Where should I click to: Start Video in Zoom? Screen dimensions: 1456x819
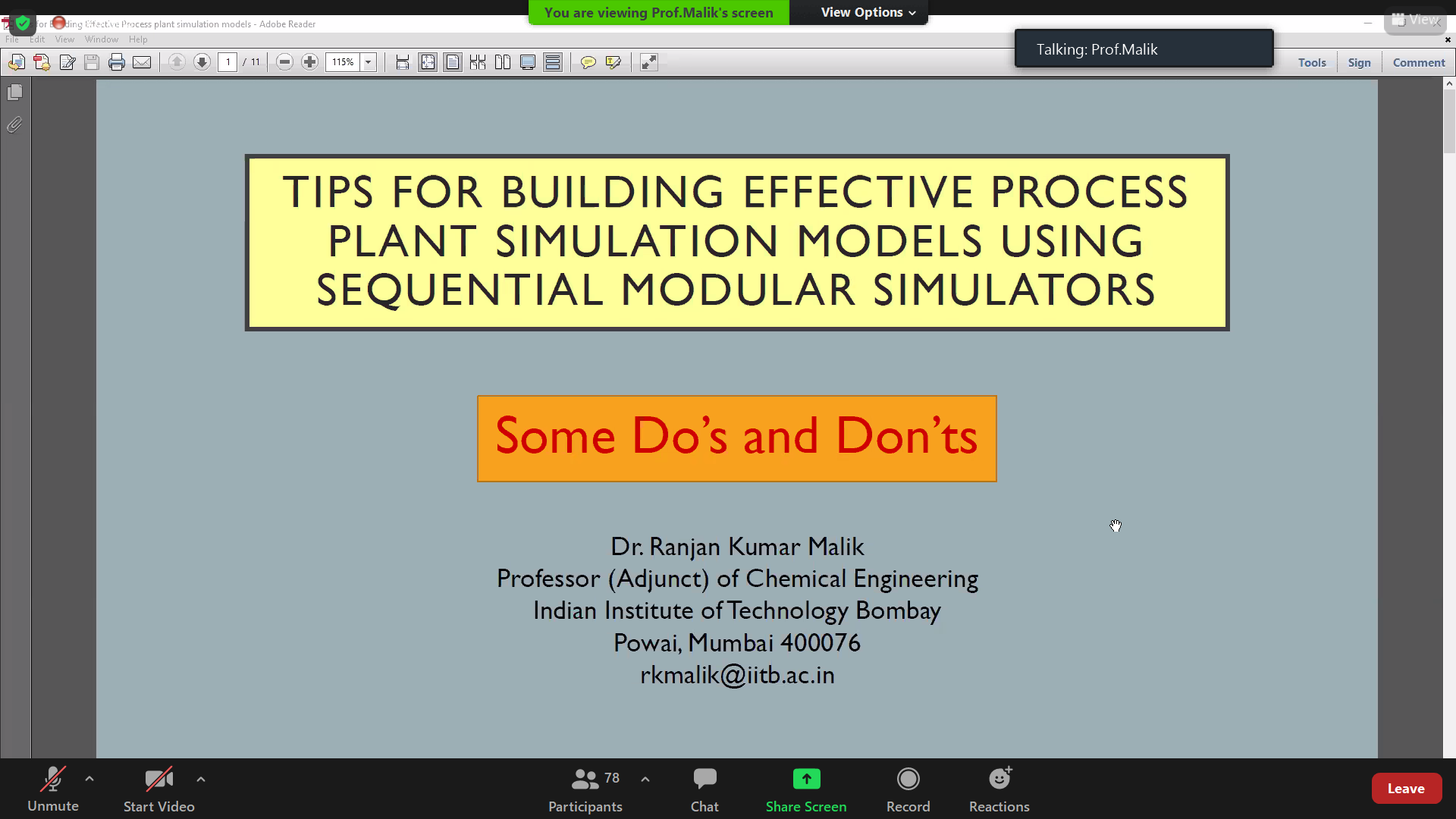(x=158, y=789)
